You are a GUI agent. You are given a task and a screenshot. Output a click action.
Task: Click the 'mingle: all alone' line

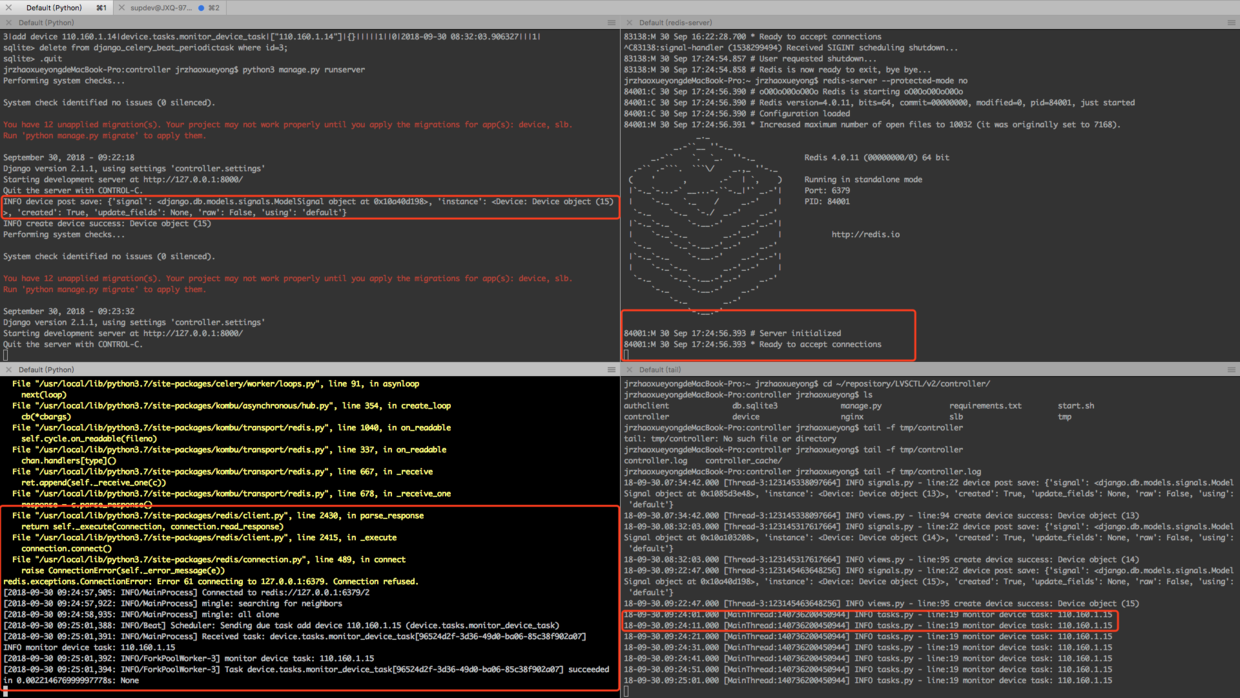pyautogui.click(x=140, y=614)
